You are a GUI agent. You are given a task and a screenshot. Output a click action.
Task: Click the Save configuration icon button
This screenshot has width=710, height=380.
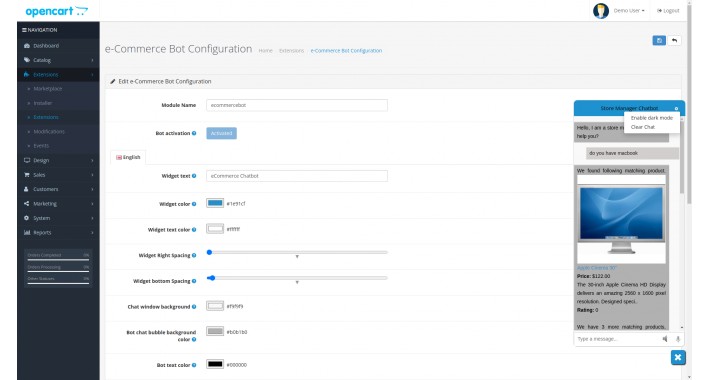coord(659,40)
